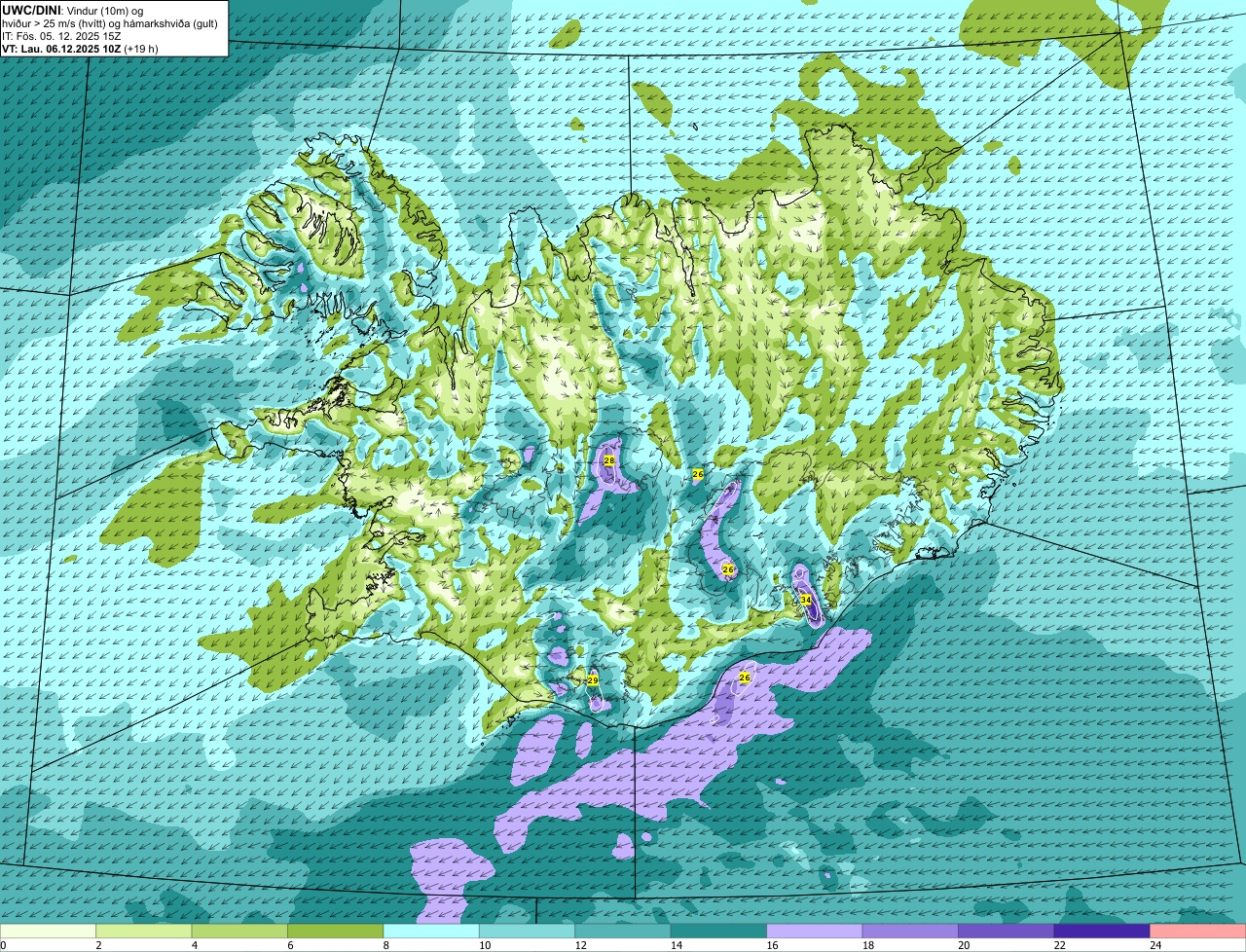The height and width of the screenshot is (952, 1246).
Task: Click the legend scale value 10
Action: tap(485, 945)
